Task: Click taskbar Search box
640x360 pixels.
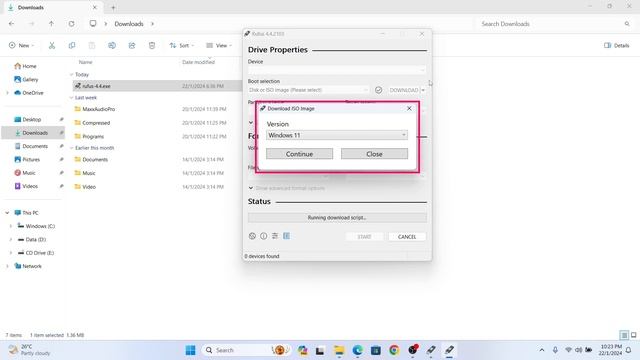Action: click(x=247, y=350)
